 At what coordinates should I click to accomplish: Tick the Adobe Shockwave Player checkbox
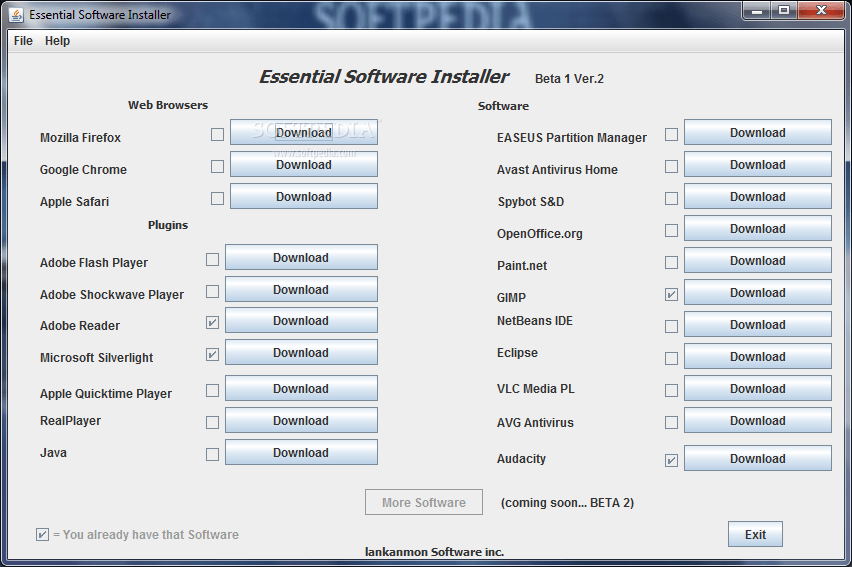tap(212, 291)
